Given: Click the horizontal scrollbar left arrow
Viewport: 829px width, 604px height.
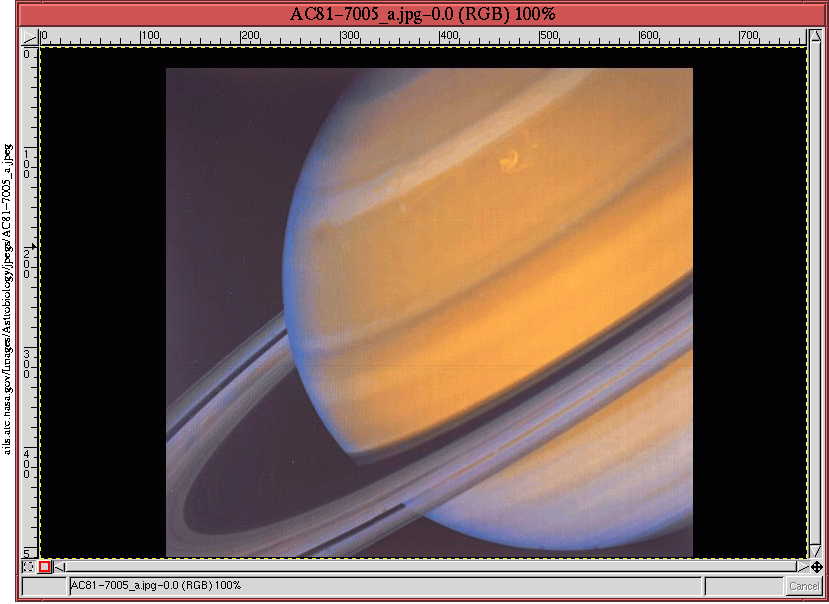Looking at the screenshot, I should 59,567.
